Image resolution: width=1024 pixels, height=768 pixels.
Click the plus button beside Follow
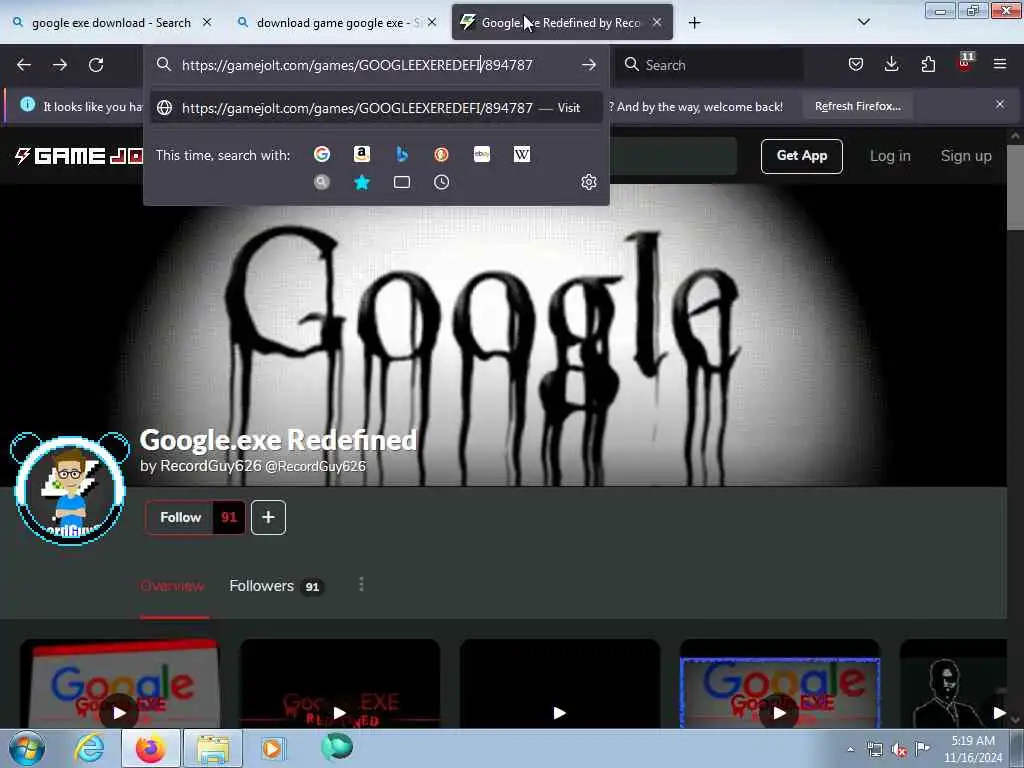tap(268, 517)
